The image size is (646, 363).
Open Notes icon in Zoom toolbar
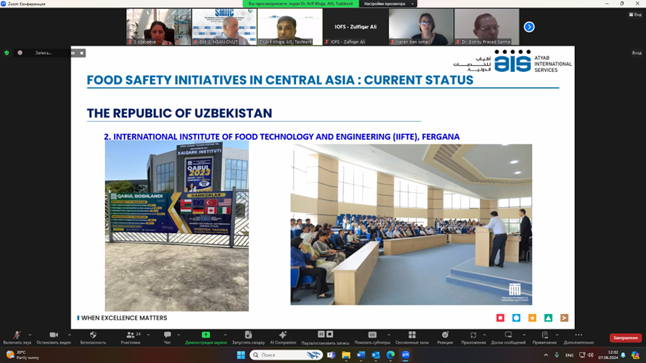tap(545, 335)
